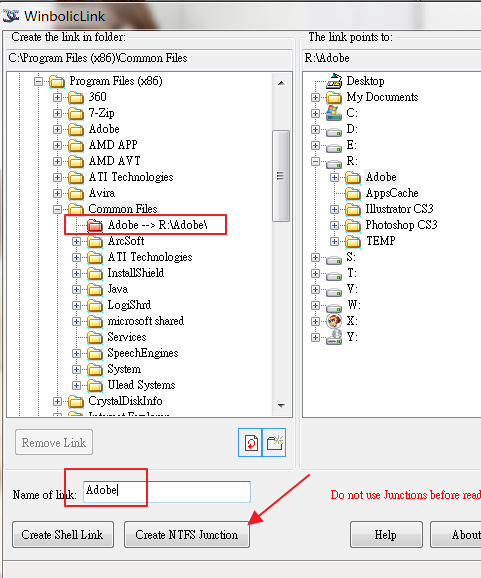
Task: Click the Photoshop CS3 folder icon
Action: coord(353,225)
